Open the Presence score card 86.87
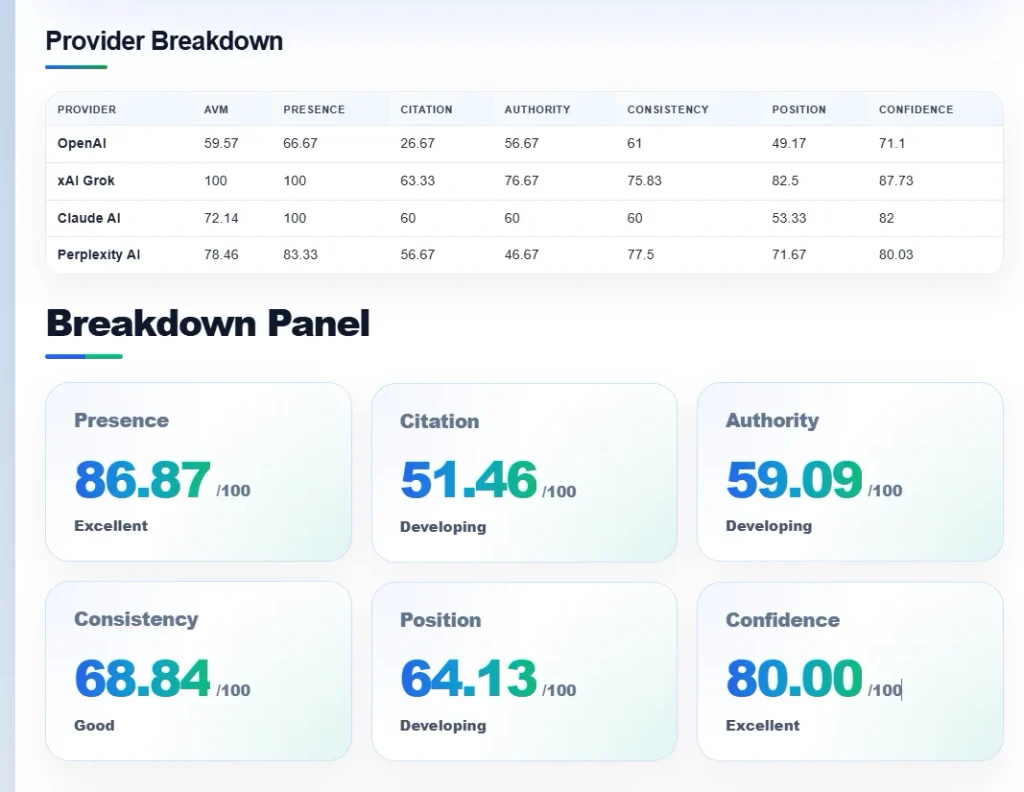Image resolution: width=1024 pixels, height=792 pixels. tap(199, 472)
